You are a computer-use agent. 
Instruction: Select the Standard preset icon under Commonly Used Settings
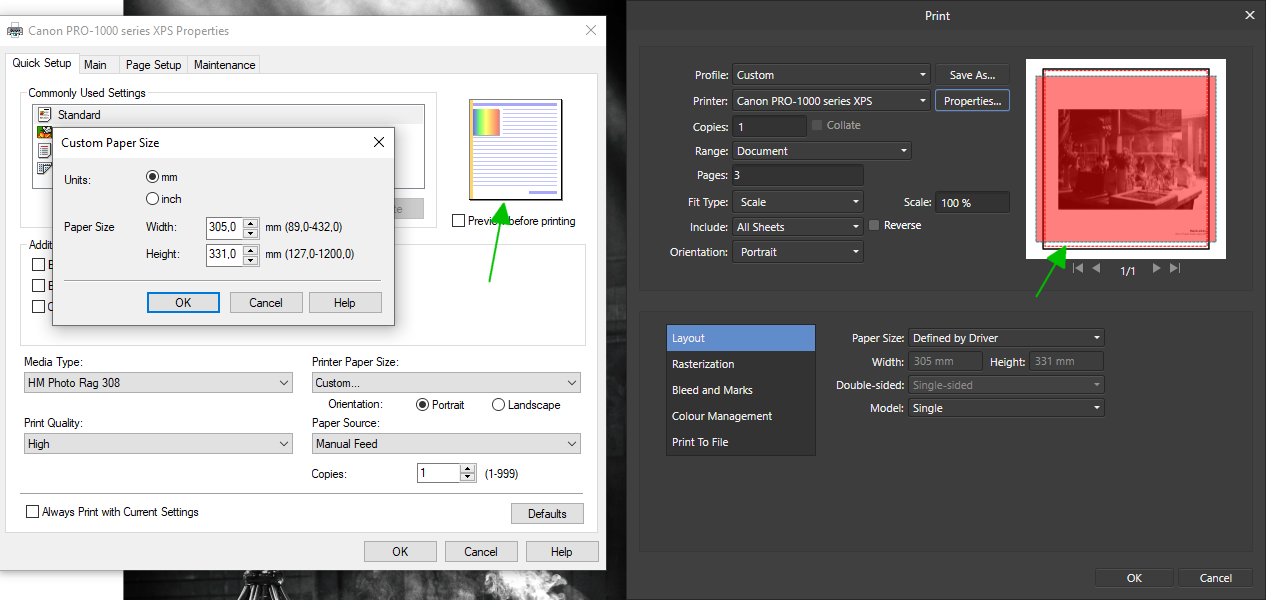[x=44, y=114]
